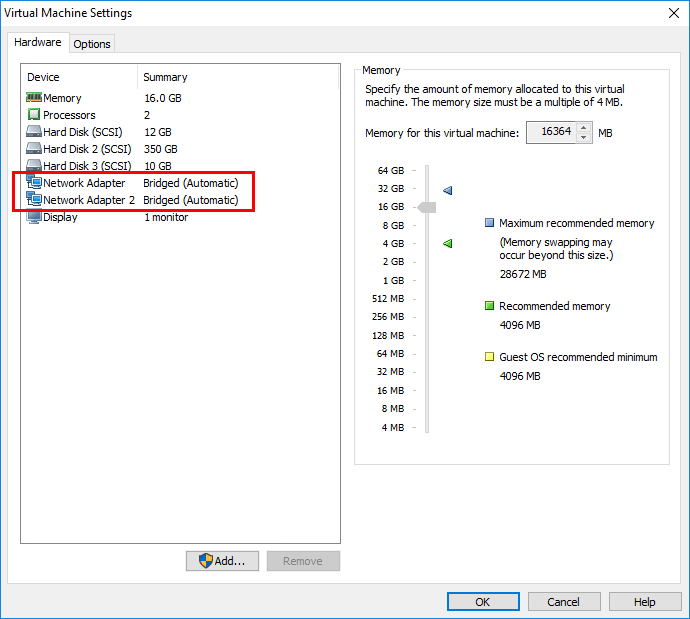Switch to the Hardware tab
690x619 pixels.
[x=38, y=42]
